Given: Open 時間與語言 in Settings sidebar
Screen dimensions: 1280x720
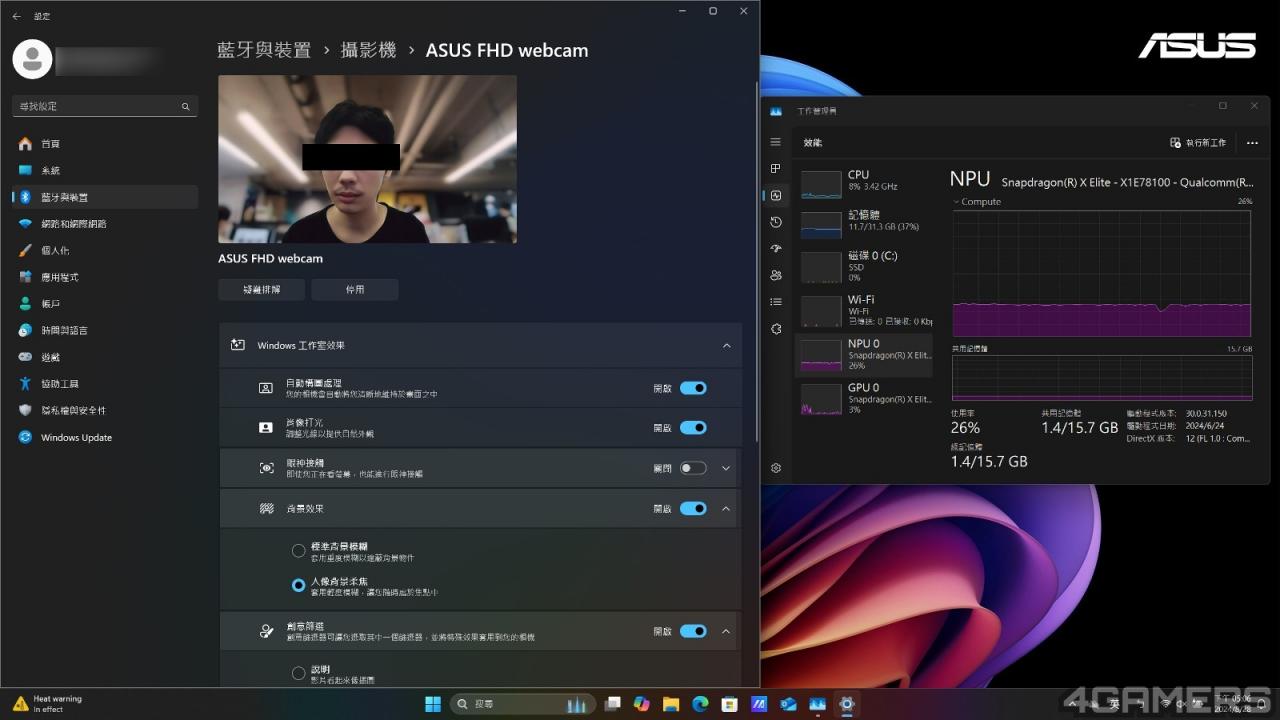Looking at the screenshot, I should (x=105, y=330).
